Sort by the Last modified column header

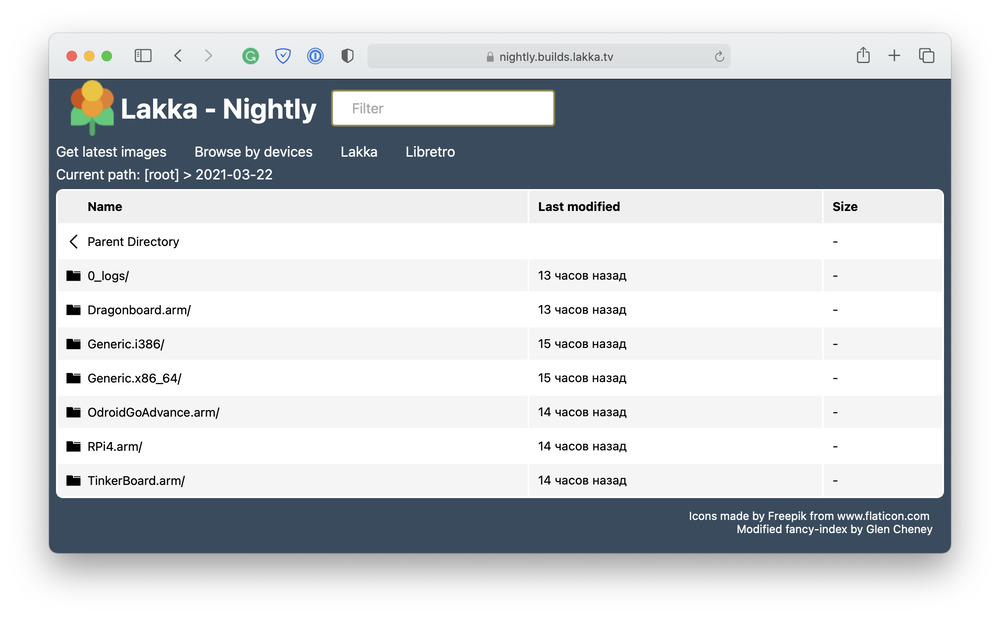tap(579, 207)
